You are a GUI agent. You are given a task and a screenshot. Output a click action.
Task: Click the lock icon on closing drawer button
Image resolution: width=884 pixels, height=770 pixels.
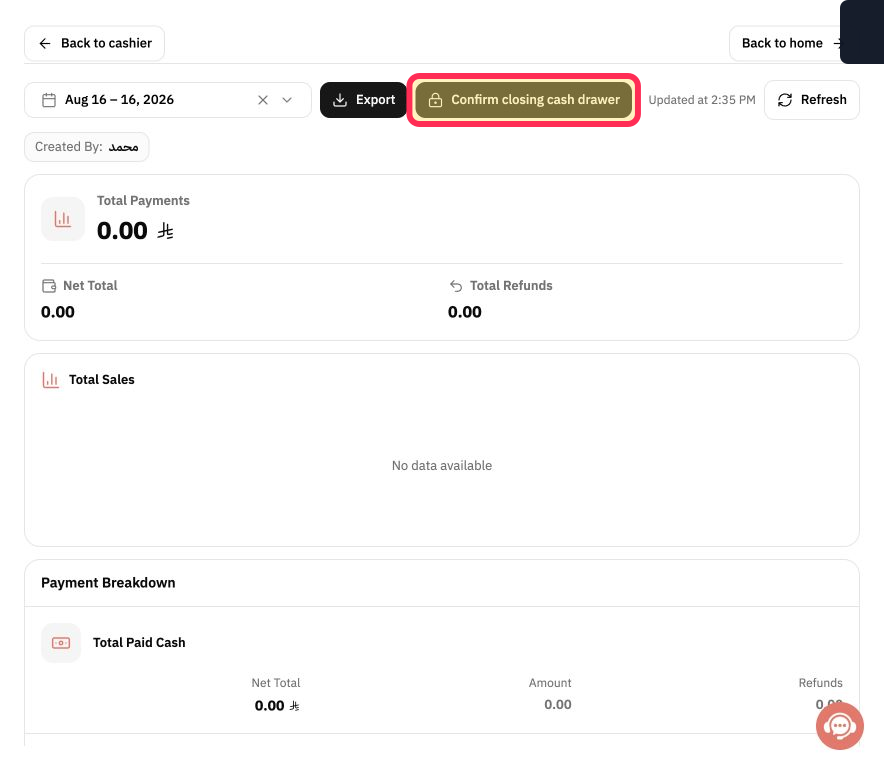click(x=435, y=100)
